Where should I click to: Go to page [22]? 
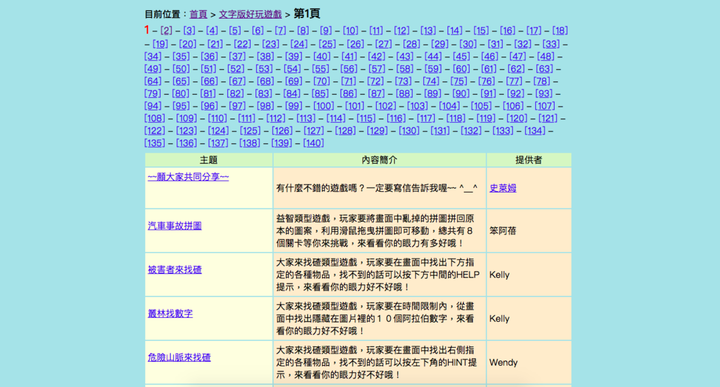click(242, 44)
